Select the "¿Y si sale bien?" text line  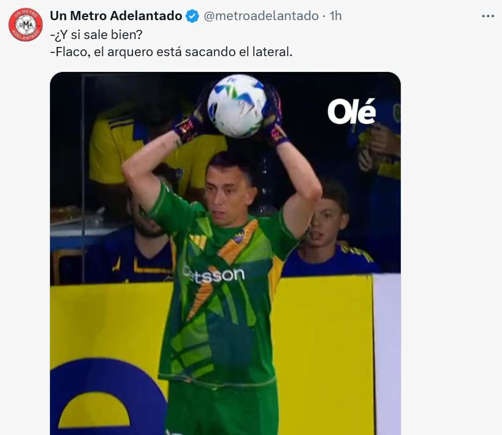(x=96, y=34)
